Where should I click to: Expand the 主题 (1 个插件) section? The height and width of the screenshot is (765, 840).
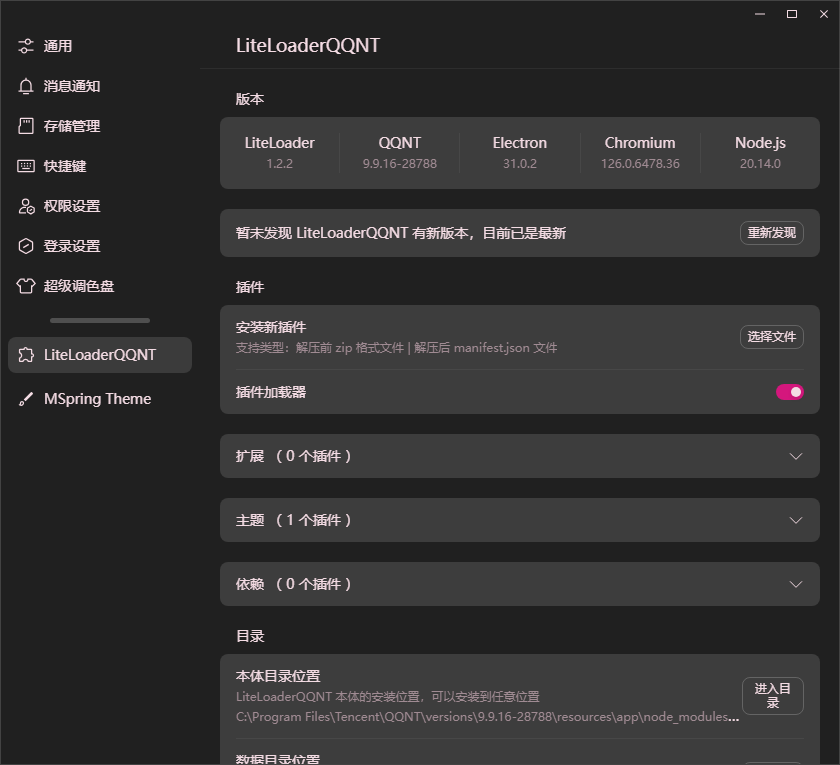click(520, 520)
